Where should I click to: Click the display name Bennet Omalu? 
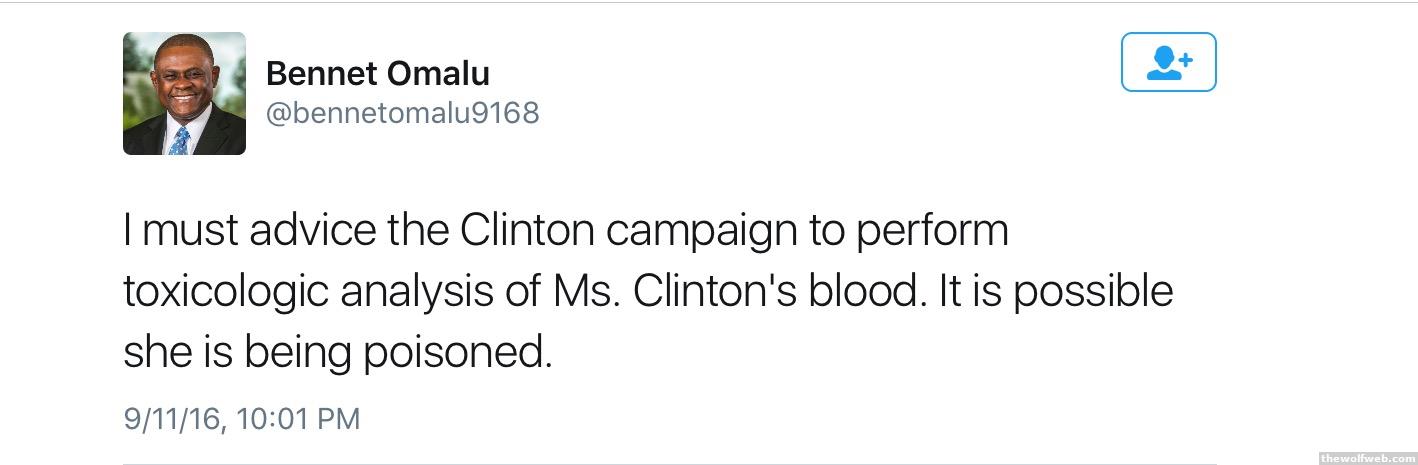click(x=377, y=73)
